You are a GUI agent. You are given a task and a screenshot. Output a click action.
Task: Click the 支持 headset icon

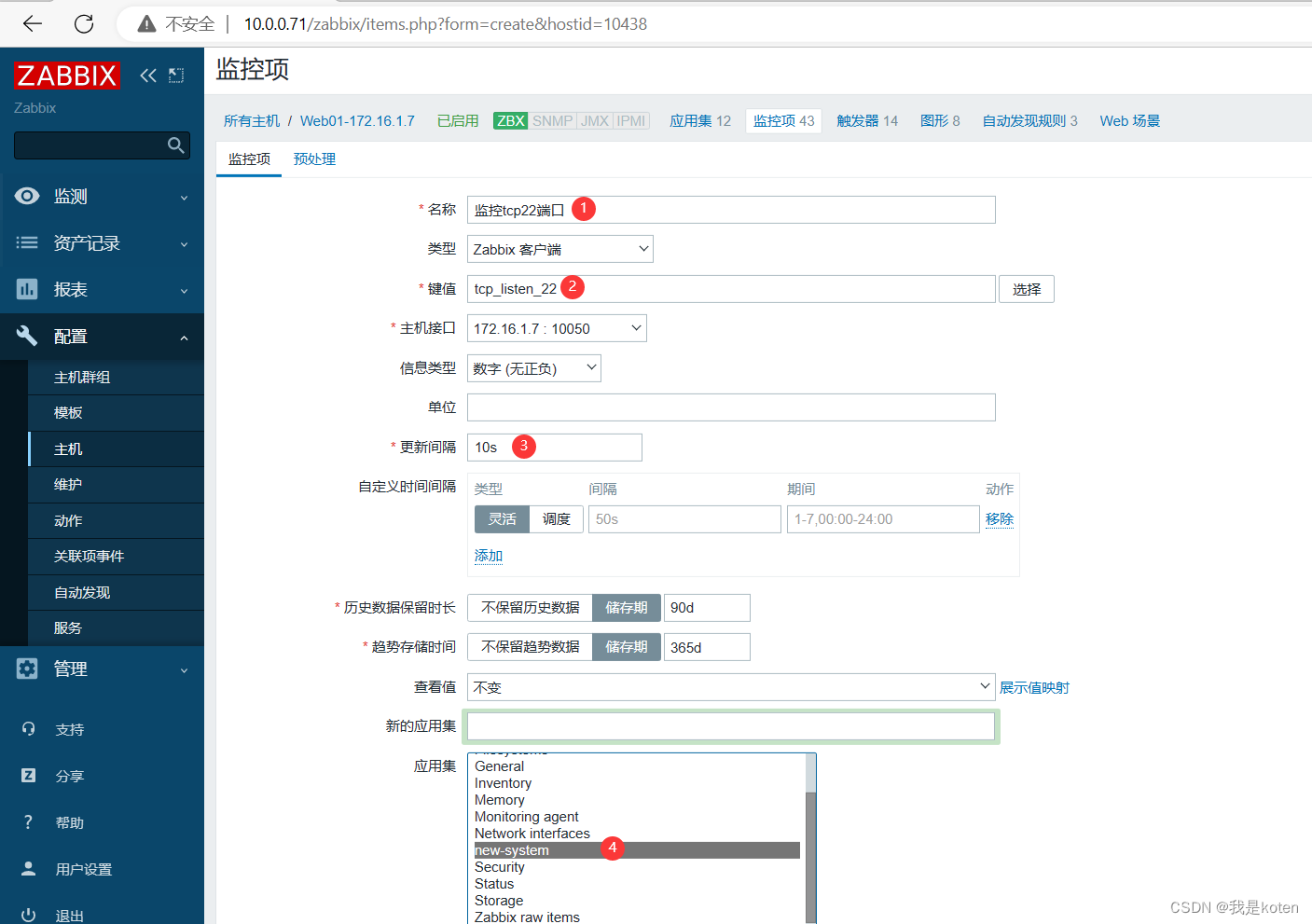point(28,729)
